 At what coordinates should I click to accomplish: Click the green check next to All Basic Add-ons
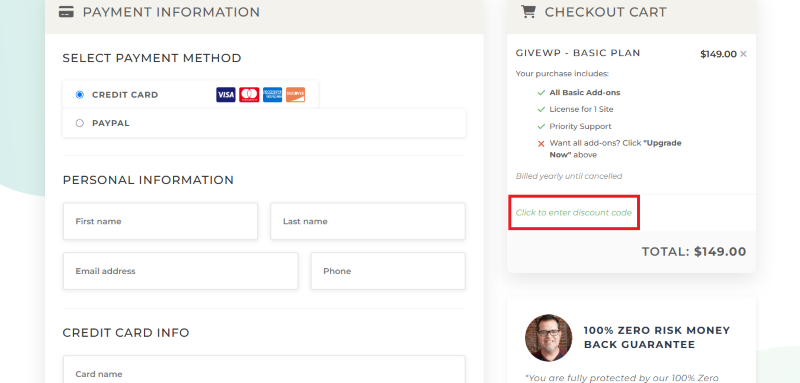(541, 93)
